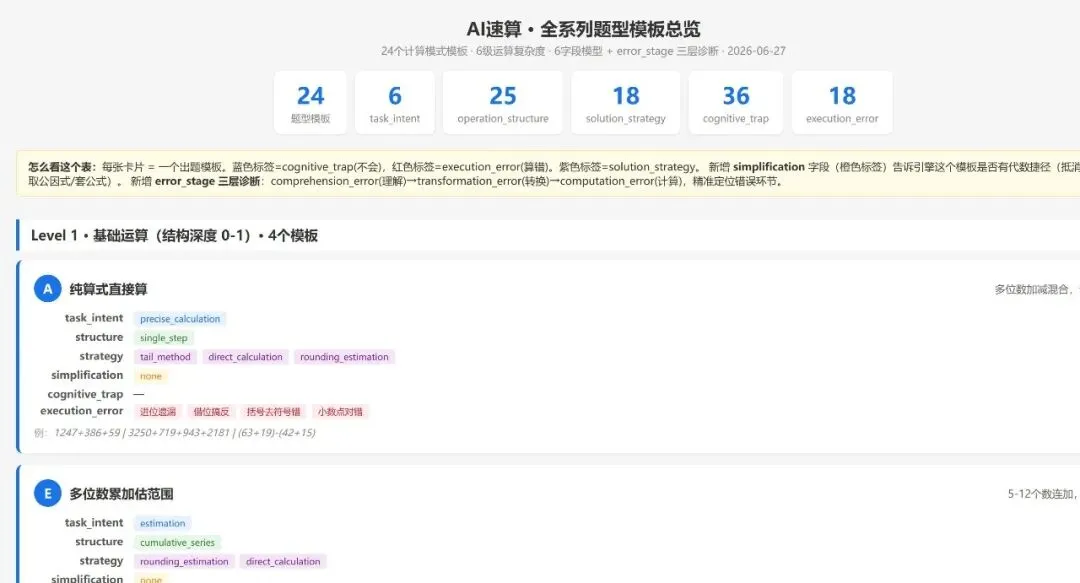
Task: Click the task_intent label in card A
Action: [x=94, y=318]
